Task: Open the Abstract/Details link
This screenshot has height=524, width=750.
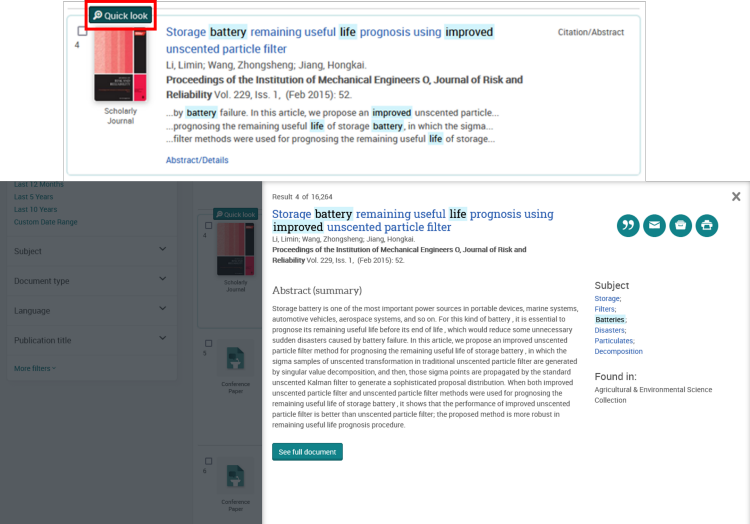Action: click(197, 160)
